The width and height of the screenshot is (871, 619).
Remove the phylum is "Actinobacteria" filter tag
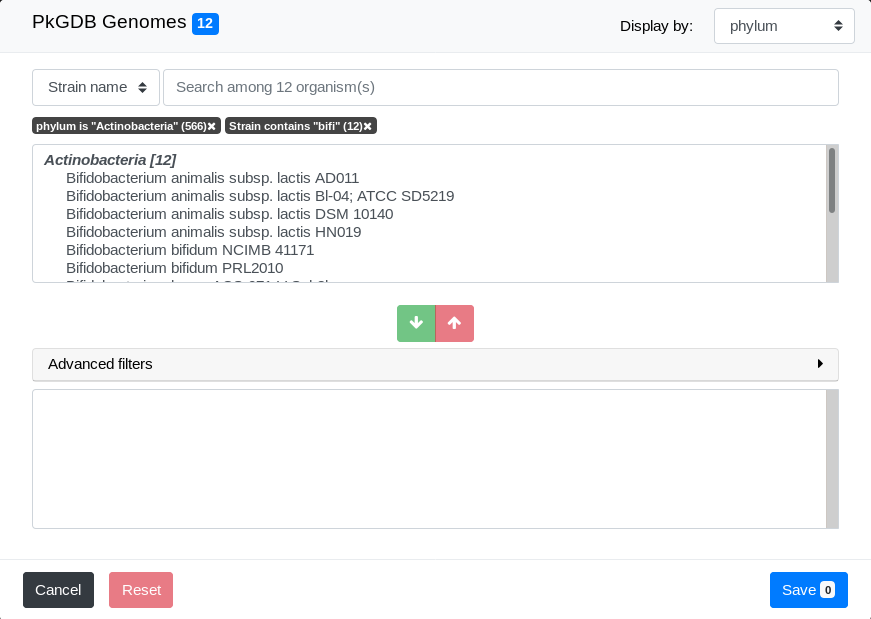(x=212, y=127)
